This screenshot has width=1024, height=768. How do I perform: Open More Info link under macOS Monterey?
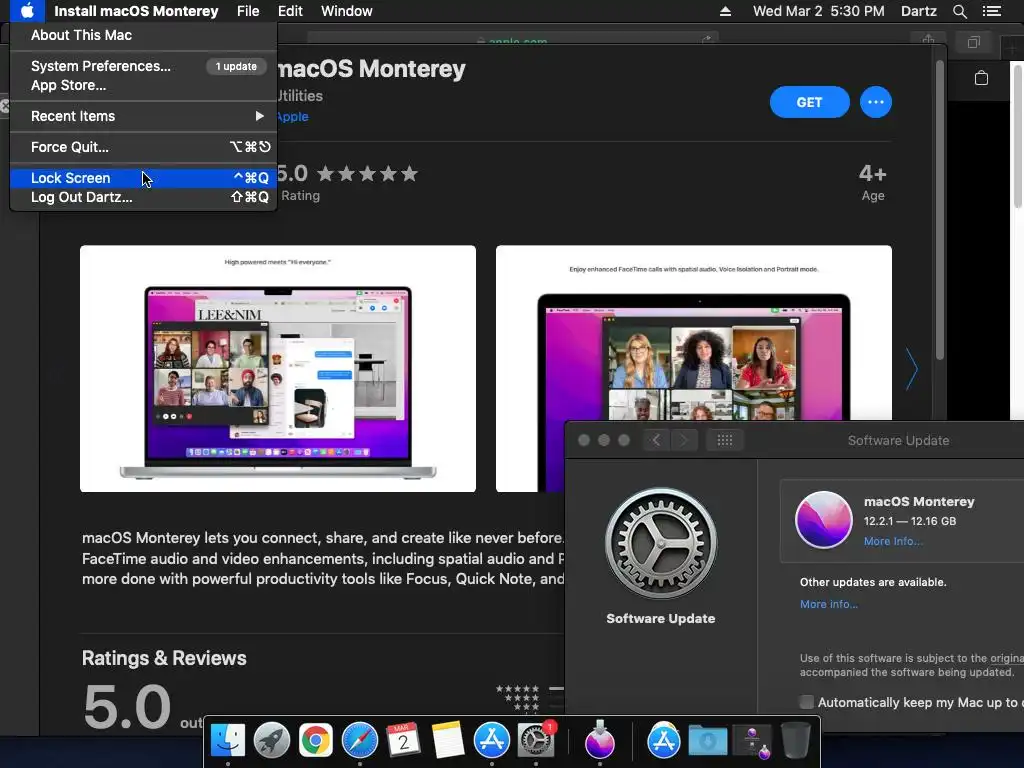(x=893, y=541)
